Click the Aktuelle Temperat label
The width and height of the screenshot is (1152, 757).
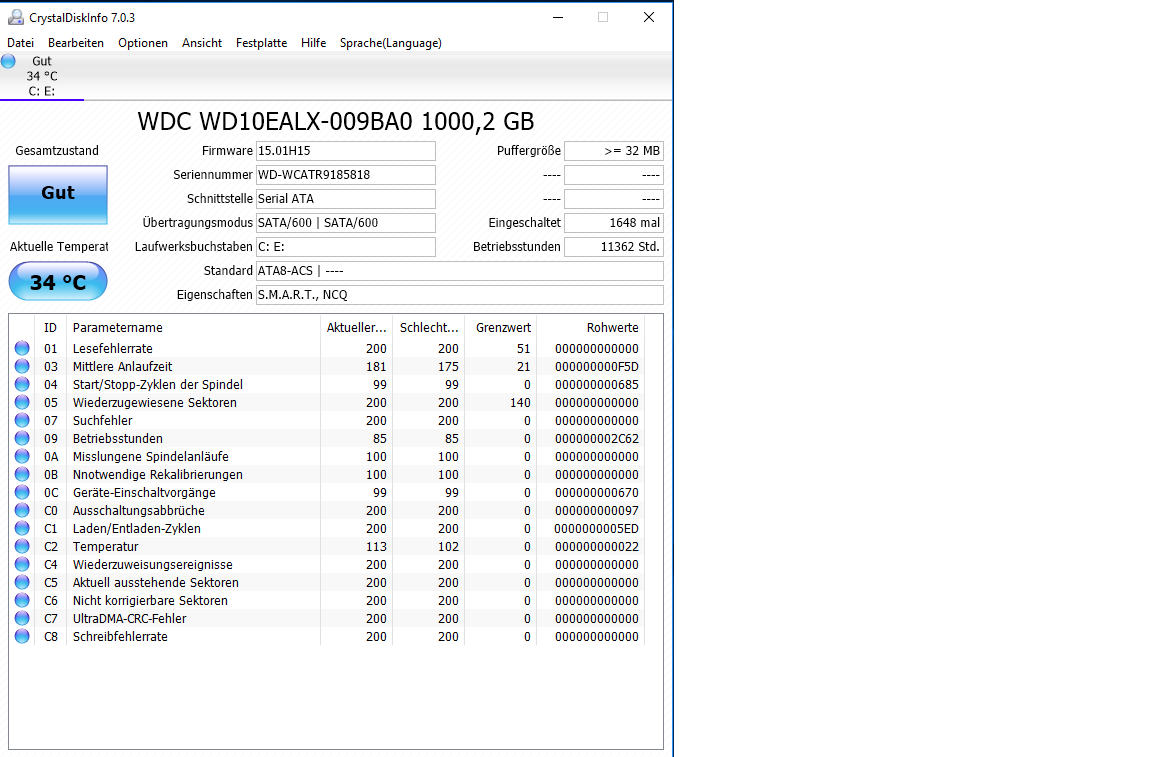(59, 247)
